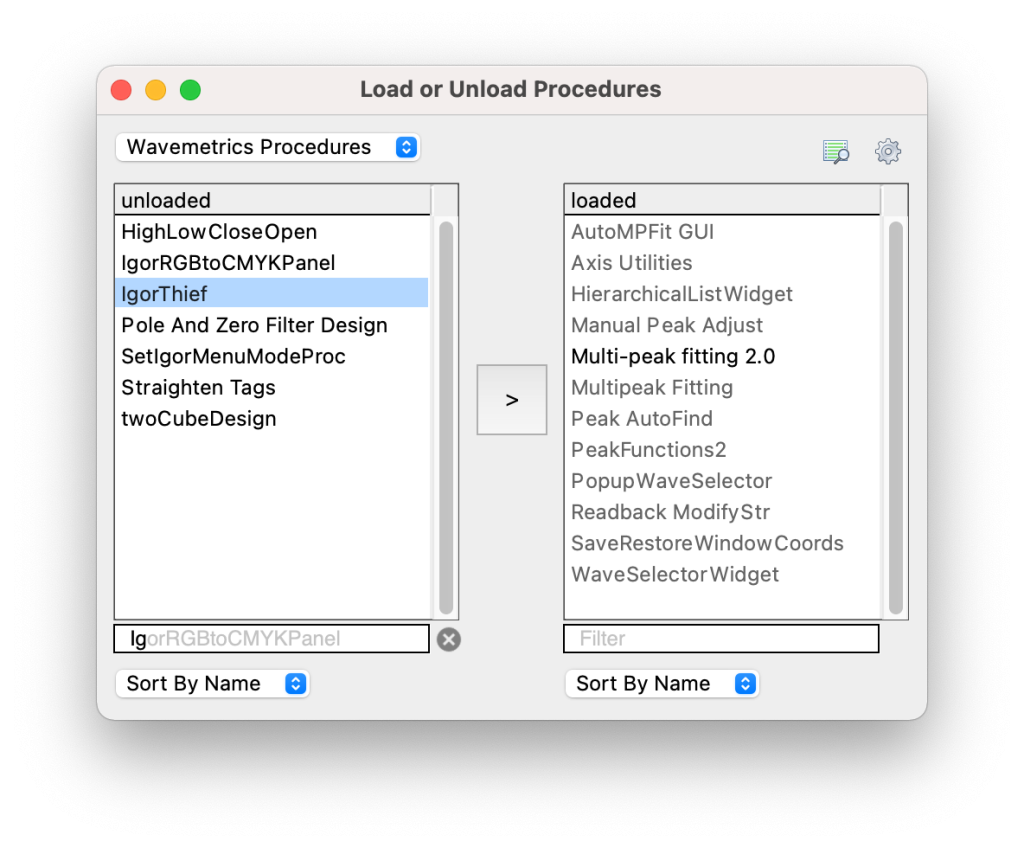
Task: Click the loaded list Filter field
Action: coord(721,638)
